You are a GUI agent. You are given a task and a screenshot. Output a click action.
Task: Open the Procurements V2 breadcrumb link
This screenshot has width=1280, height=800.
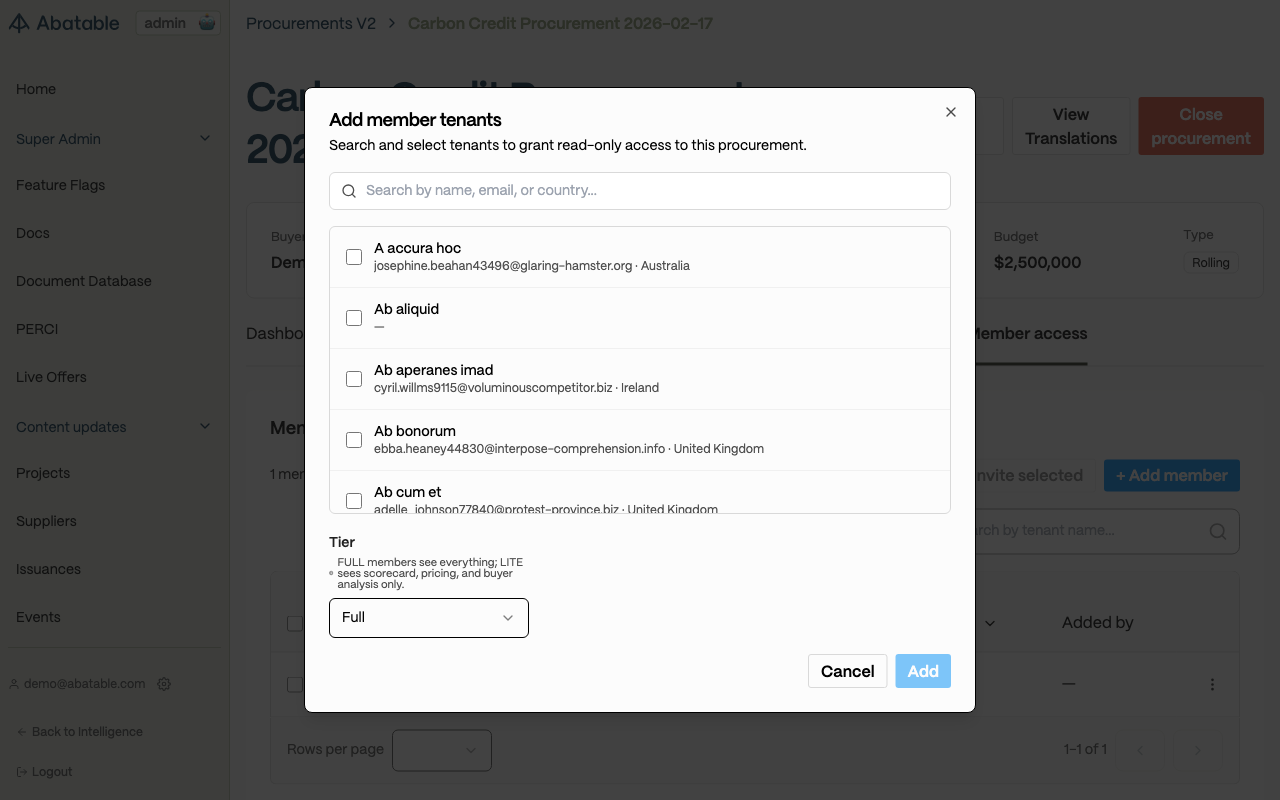(x=311, y=23)
